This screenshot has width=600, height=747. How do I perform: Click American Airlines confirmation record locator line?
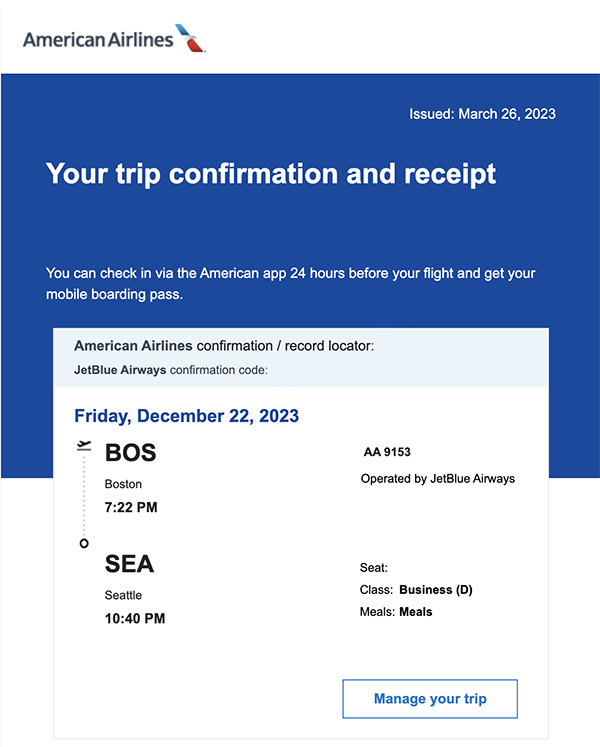pyautogui.click(x=224, y=345)
